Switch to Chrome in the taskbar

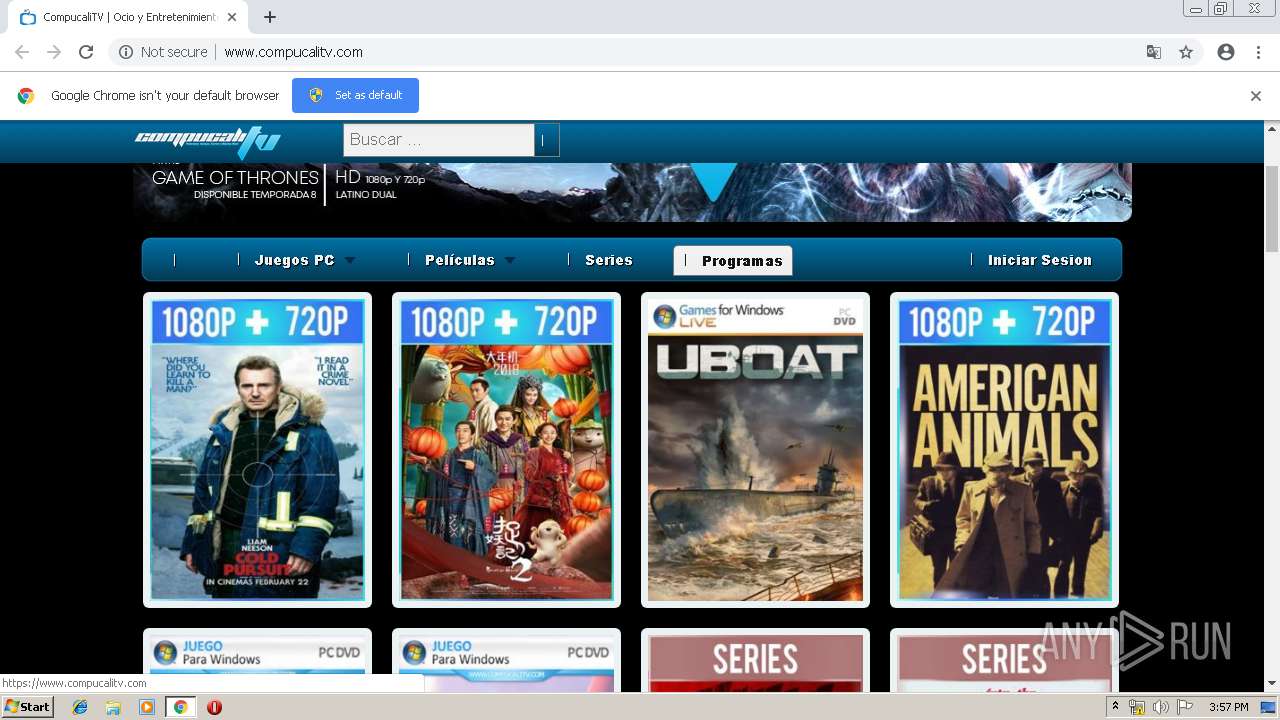pyautogui.click(x=180, y=707)
